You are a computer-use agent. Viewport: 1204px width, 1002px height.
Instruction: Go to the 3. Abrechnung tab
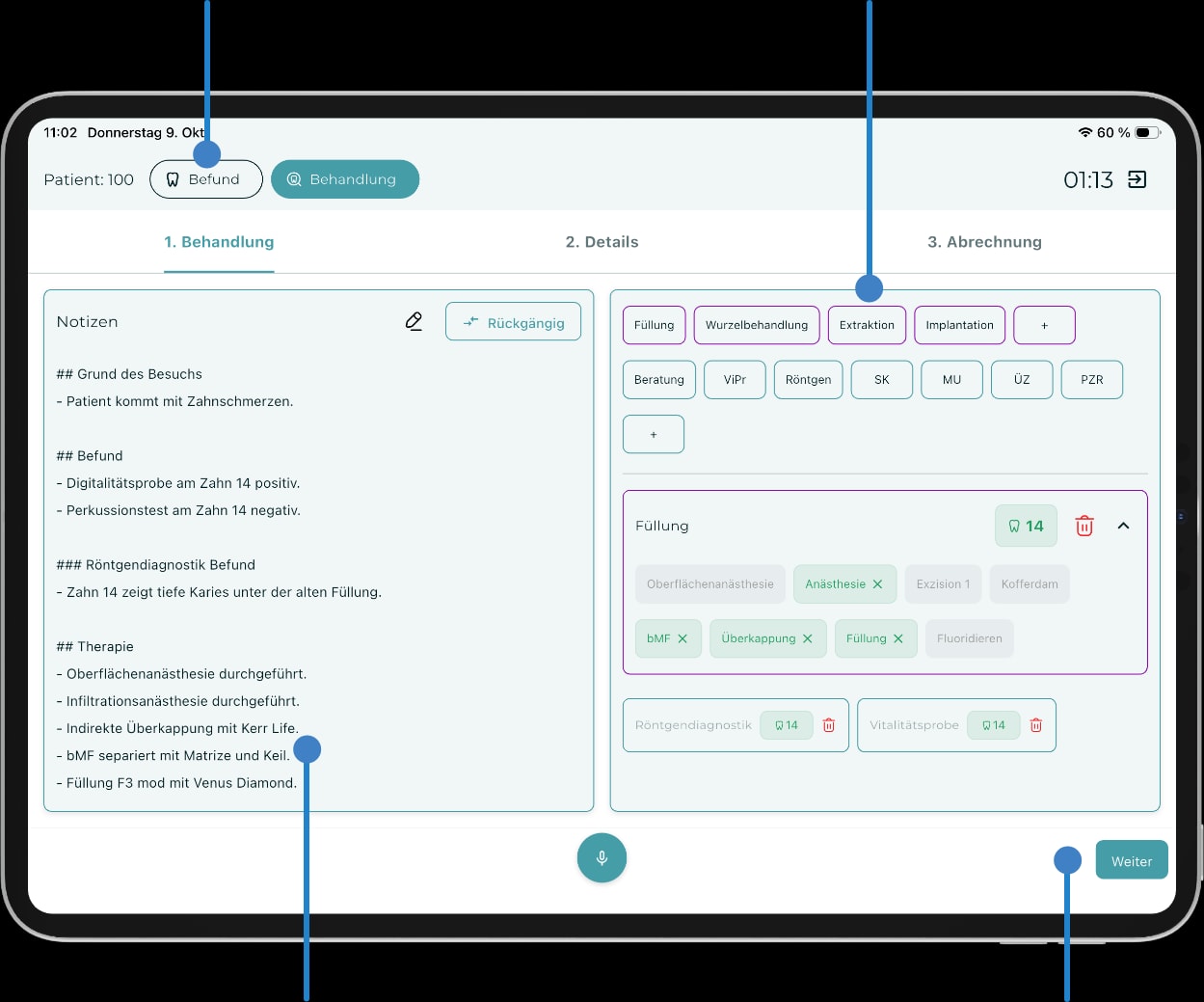[984, 242]
